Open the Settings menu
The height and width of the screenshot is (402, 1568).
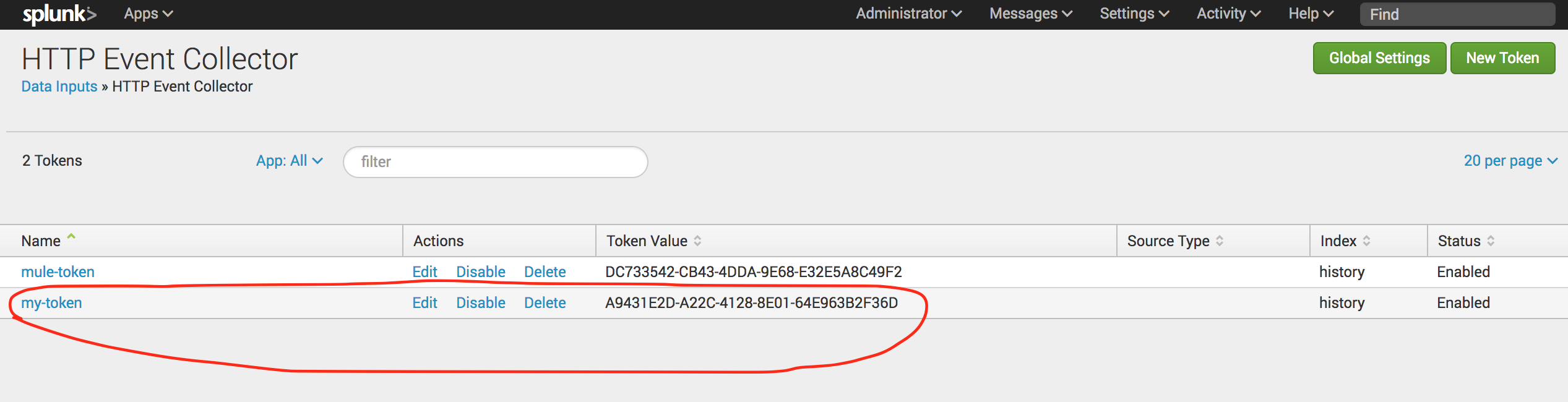coord(1134,14)
